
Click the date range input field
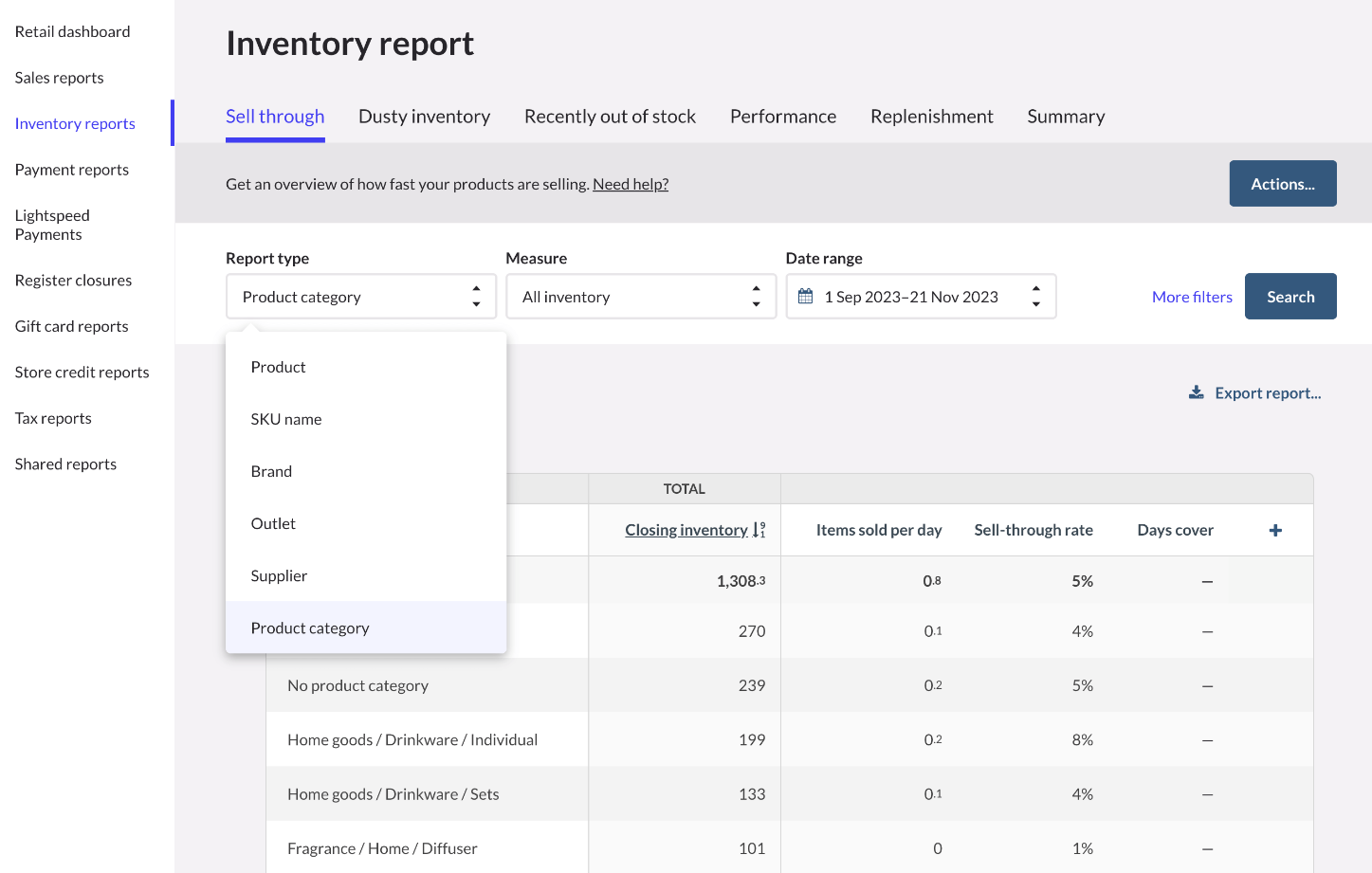coord(910,296)
